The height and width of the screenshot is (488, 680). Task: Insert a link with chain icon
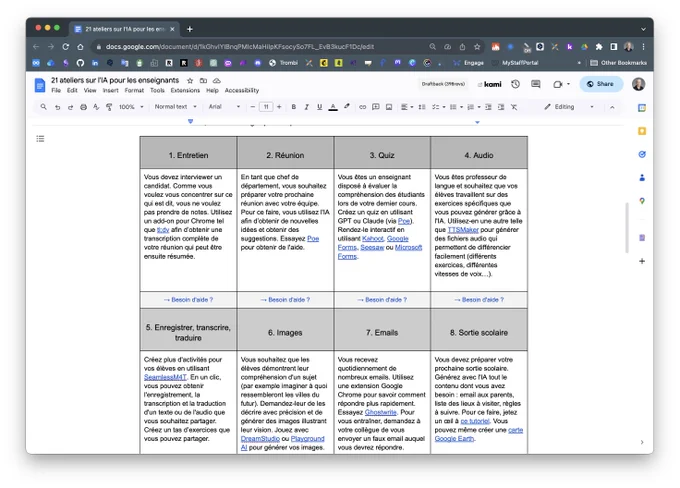[x=363, y=107]
